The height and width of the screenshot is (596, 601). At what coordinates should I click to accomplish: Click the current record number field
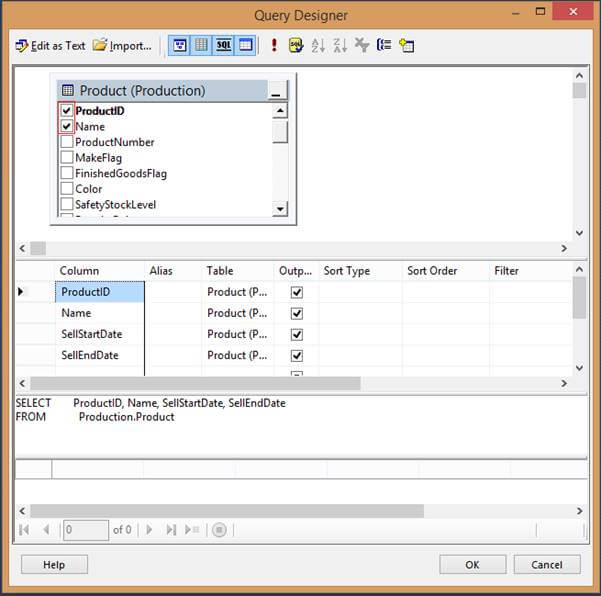pos(86,530)
